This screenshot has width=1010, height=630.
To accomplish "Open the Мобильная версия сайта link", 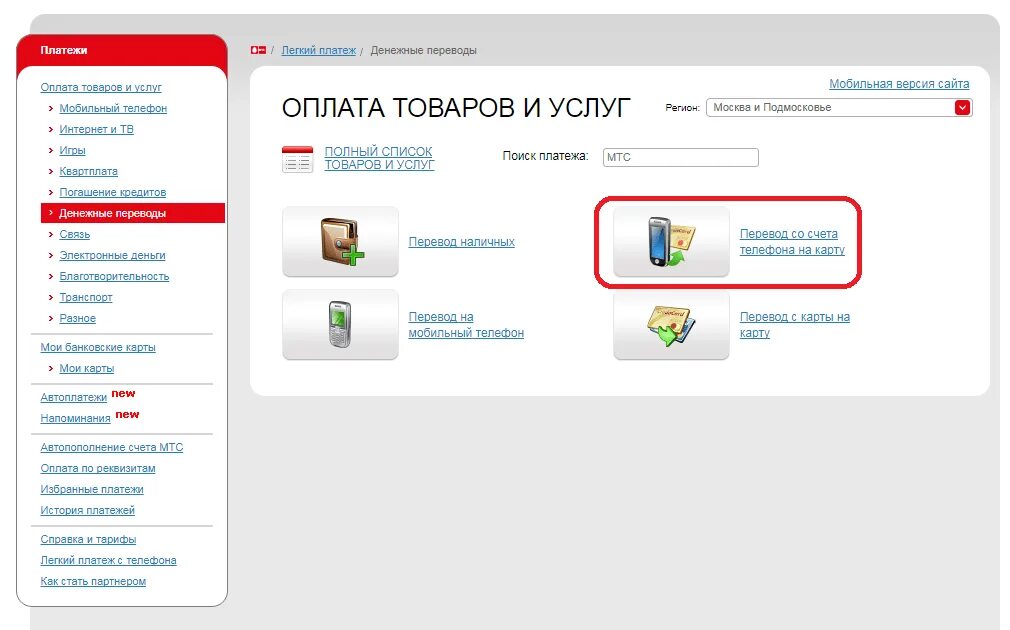I will [x=899, y=84].
